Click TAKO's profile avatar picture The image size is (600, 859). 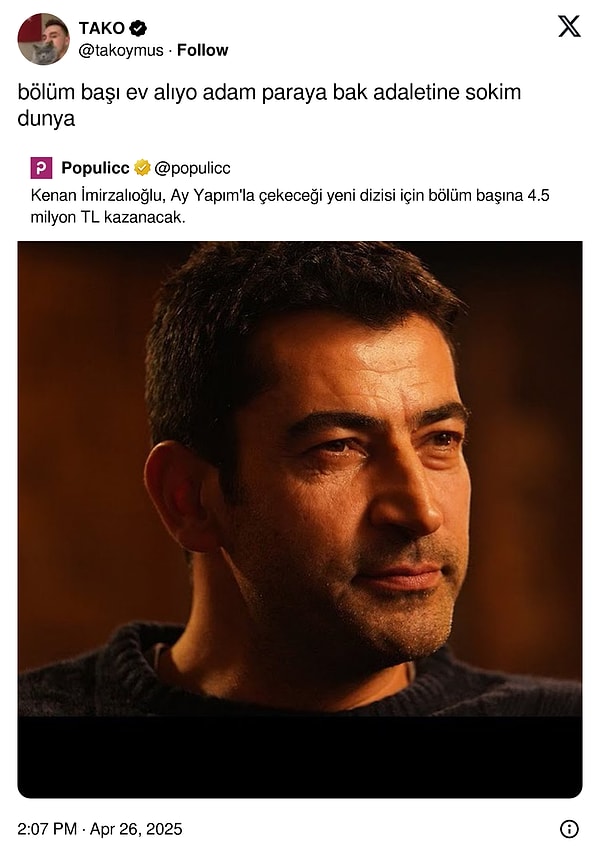point(43,39)
